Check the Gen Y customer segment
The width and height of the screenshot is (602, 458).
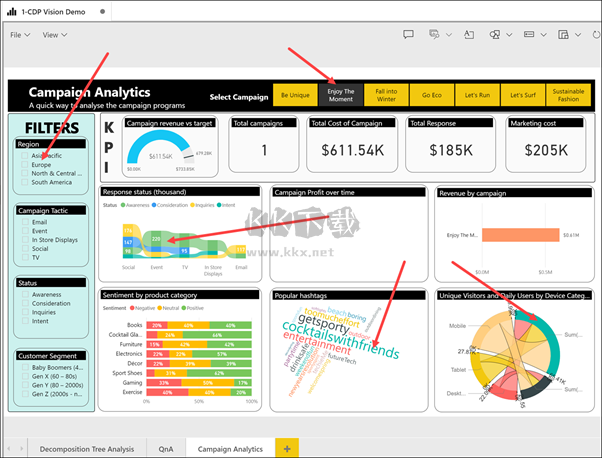25,385
